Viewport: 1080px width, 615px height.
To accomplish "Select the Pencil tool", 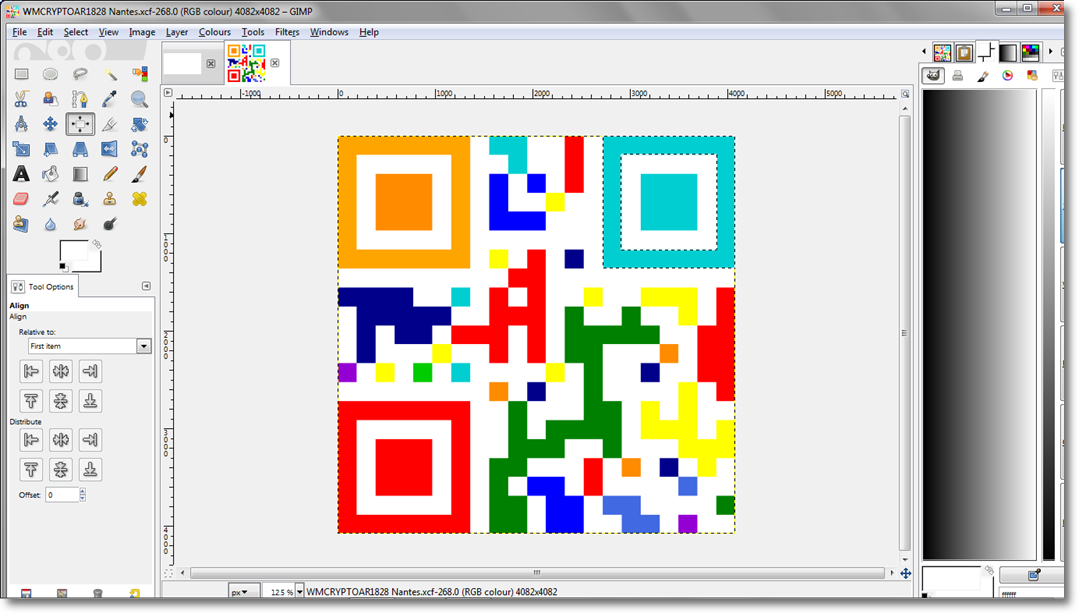I will [110, 174].
